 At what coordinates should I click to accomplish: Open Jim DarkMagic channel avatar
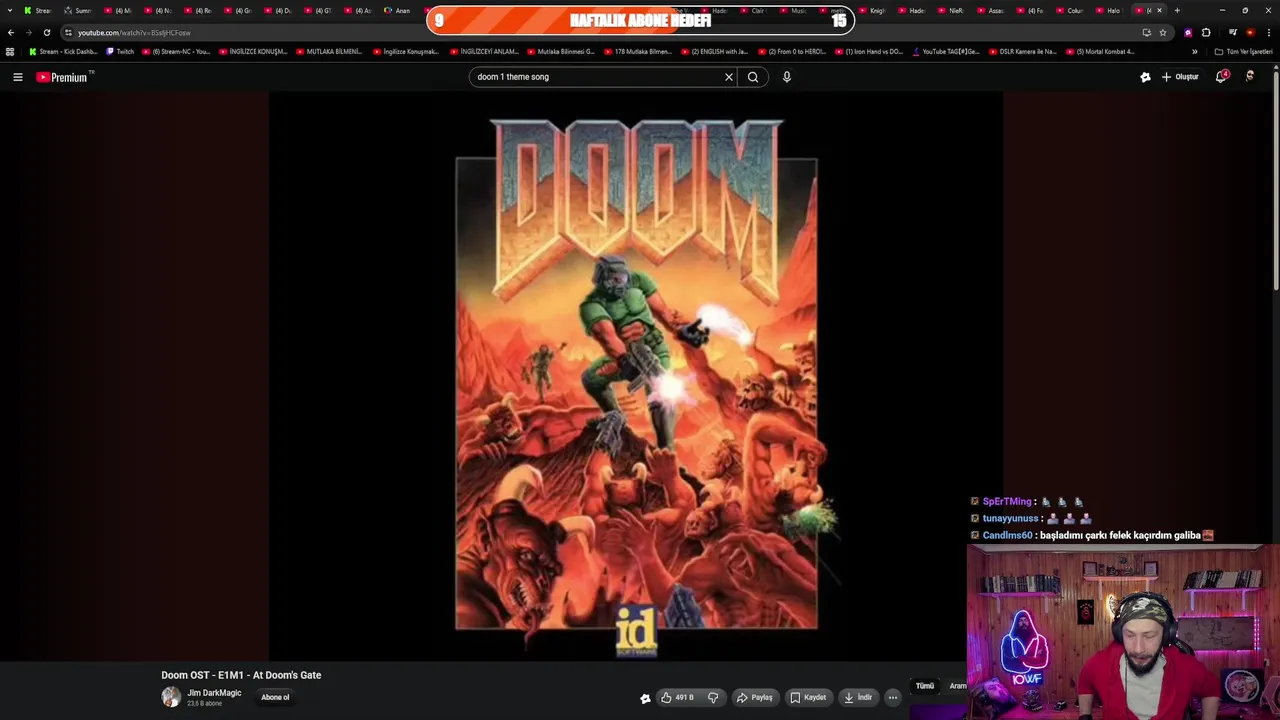click(171, 697)
